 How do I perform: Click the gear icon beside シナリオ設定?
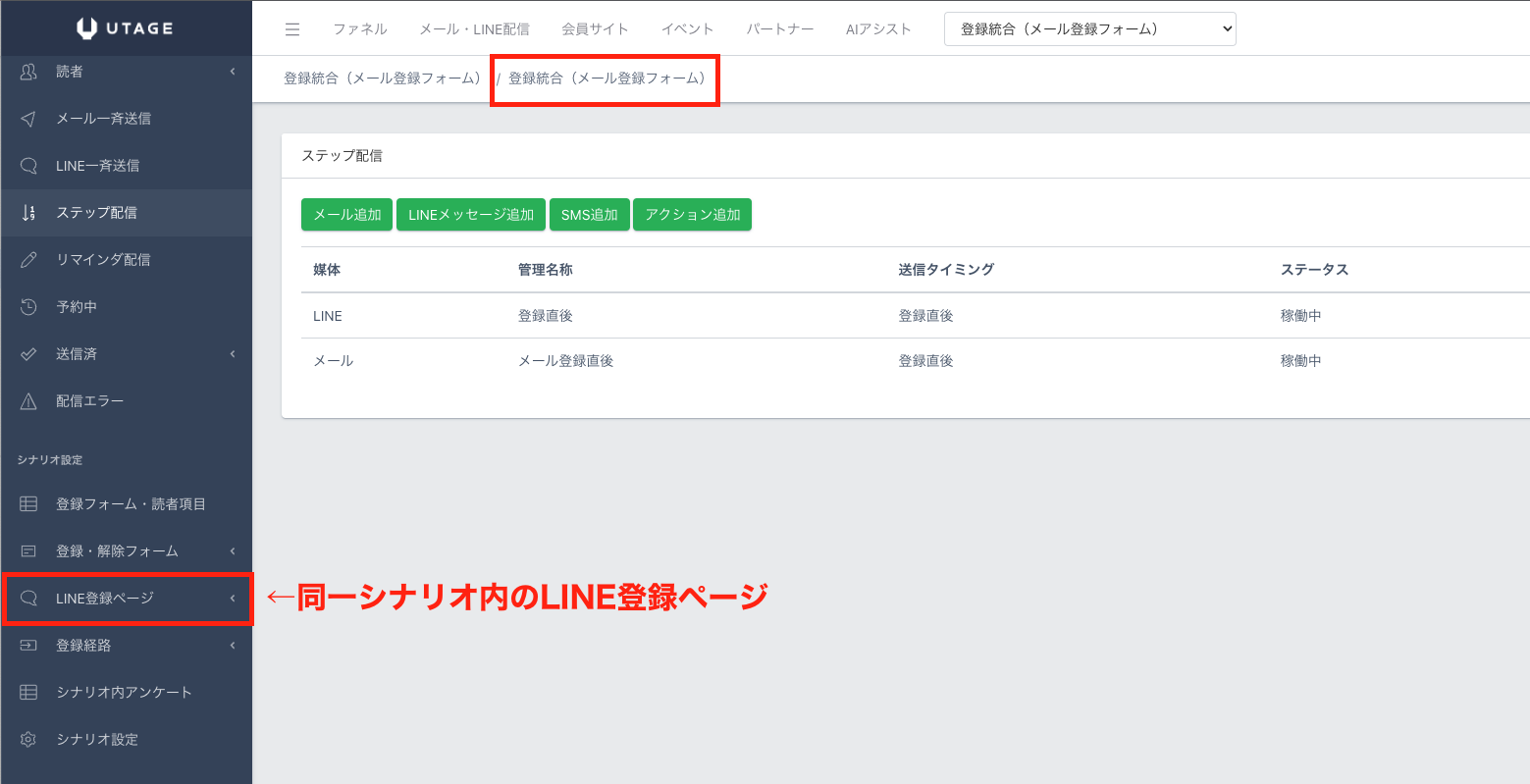(x=28, y=740)
